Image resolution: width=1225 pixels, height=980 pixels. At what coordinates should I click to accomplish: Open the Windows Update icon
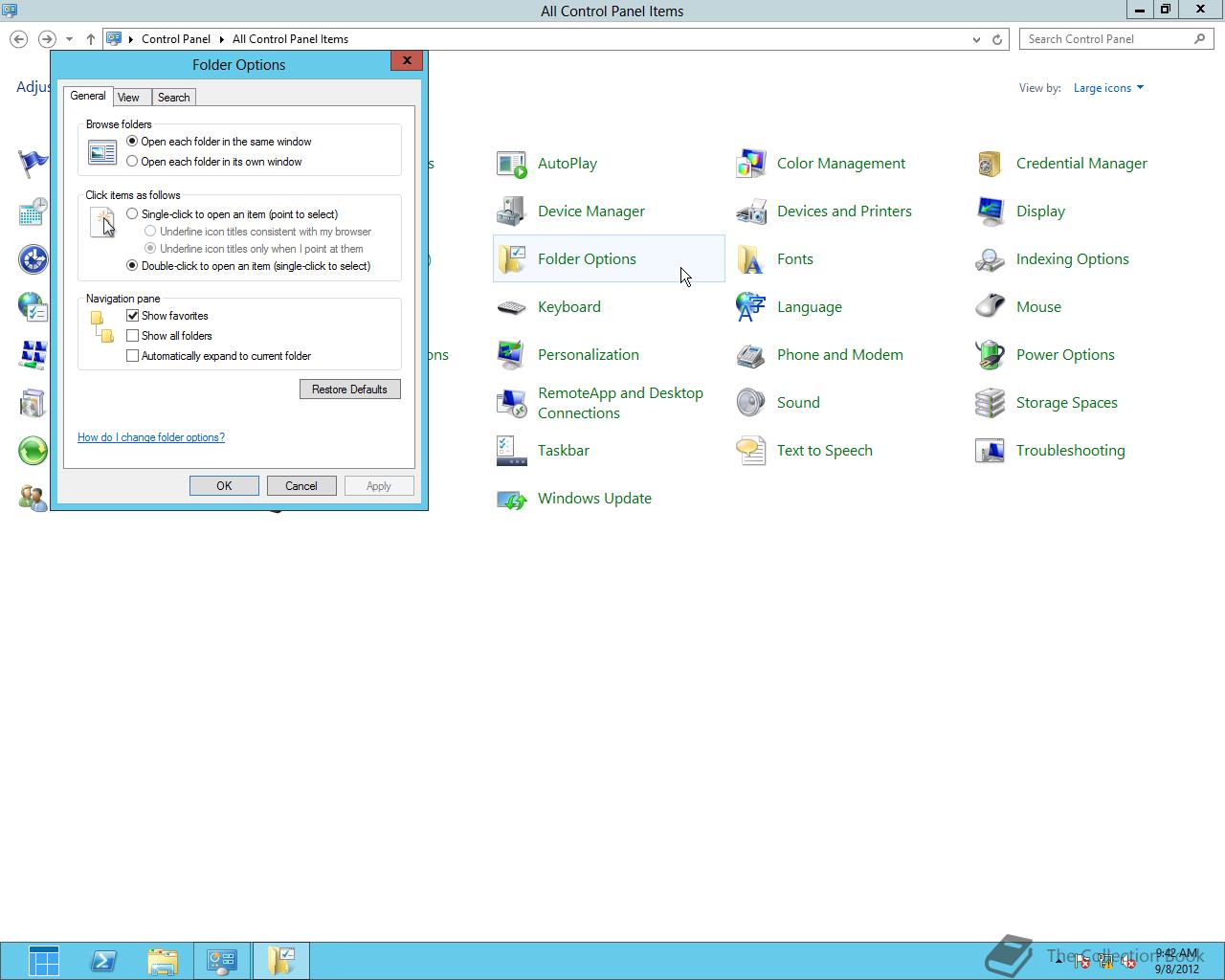coord(512,499)
